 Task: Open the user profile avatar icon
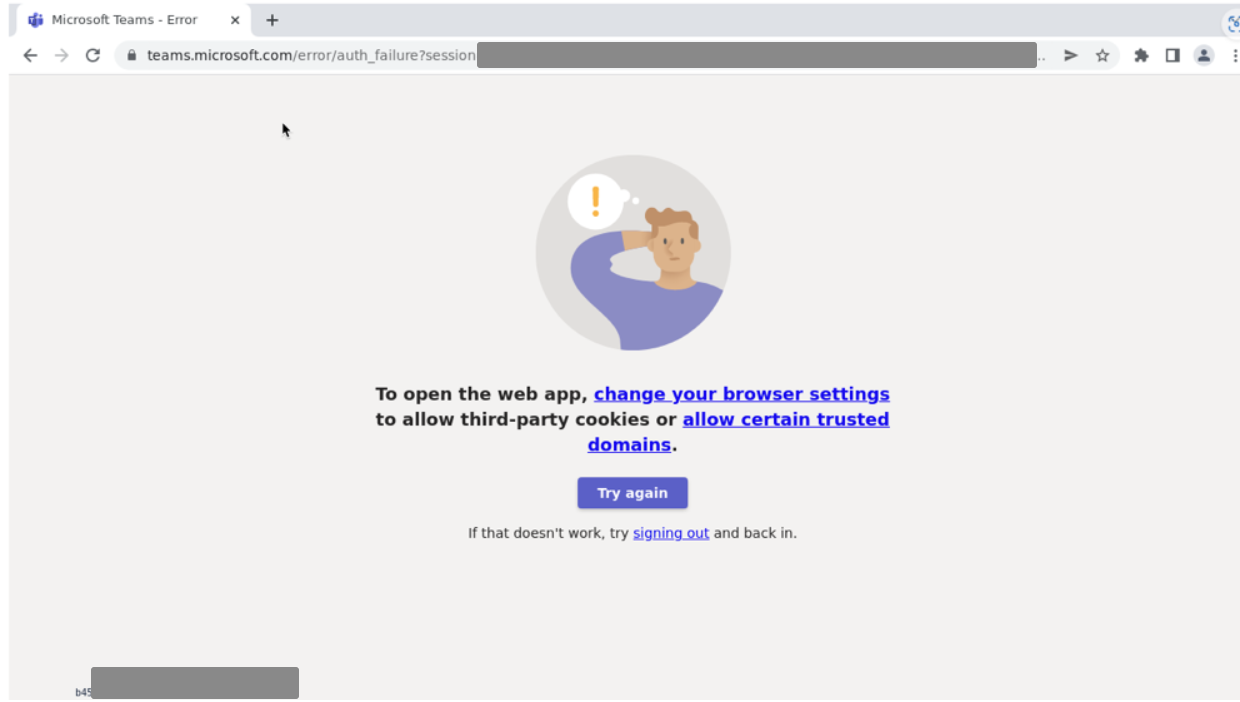[1204, 56]
